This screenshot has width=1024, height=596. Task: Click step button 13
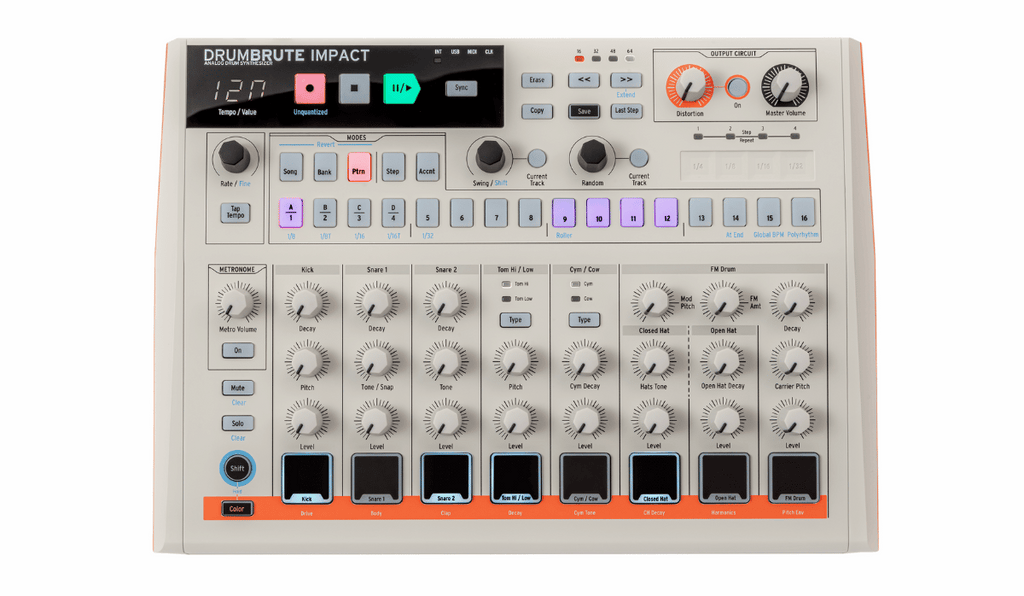click(700, 213)
